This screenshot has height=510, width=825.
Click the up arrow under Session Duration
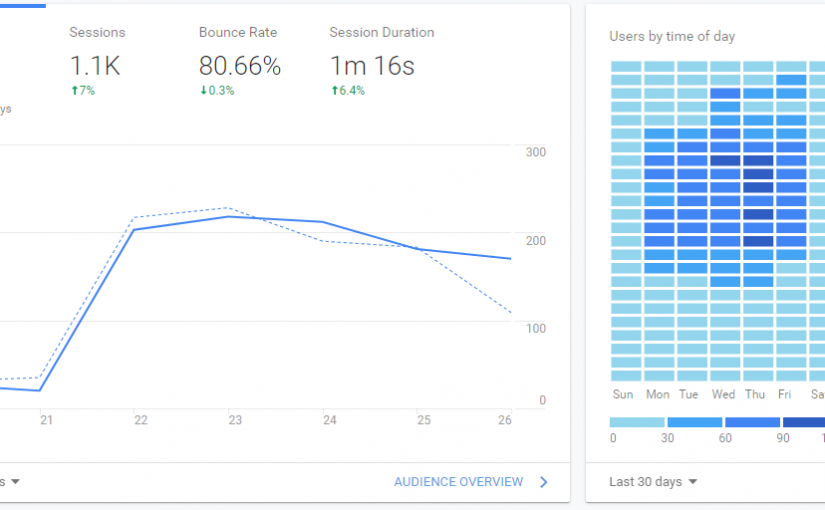pos(333,91)
